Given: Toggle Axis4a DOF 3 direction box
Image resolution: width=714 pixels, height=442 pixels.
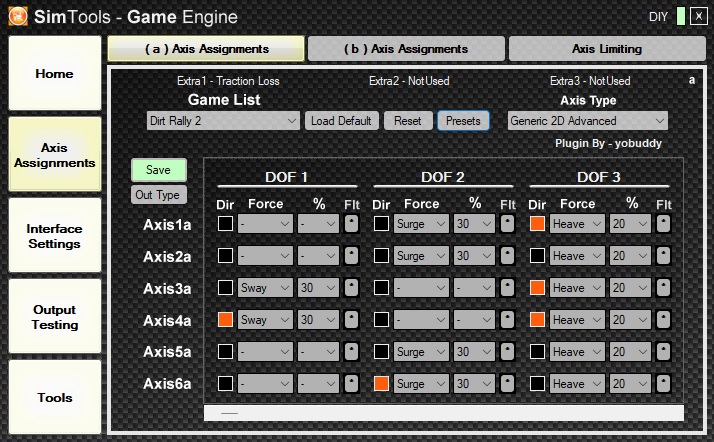Looking at the screenshot, I should pyautogui.click(x=537, y=320).
